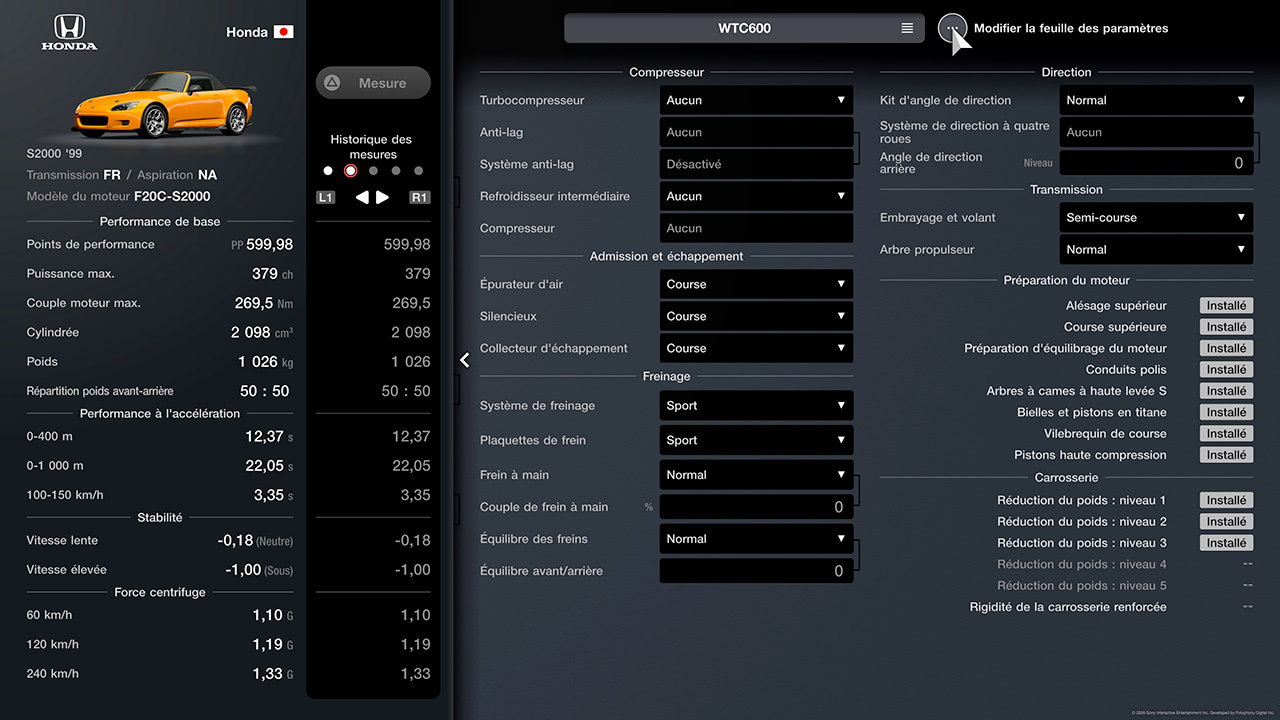The image size is (1280, 720).
Task: Click the Compresseur Aucun field
Action: (756, 228)
